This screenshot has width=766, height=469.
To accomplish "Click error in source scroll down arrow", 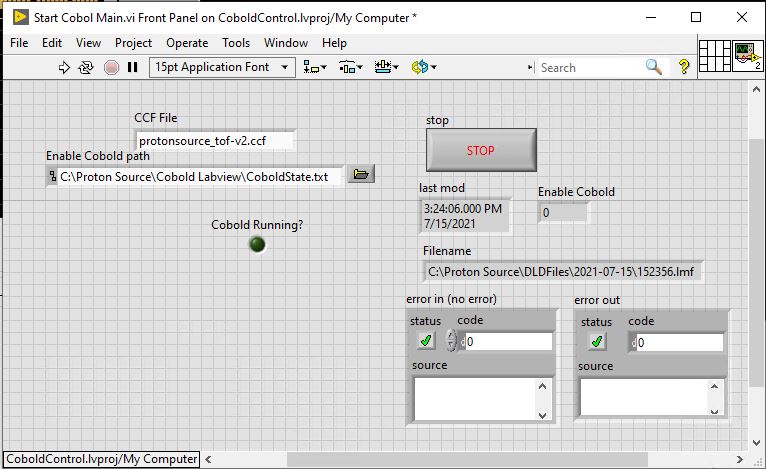I will (543, 415).
